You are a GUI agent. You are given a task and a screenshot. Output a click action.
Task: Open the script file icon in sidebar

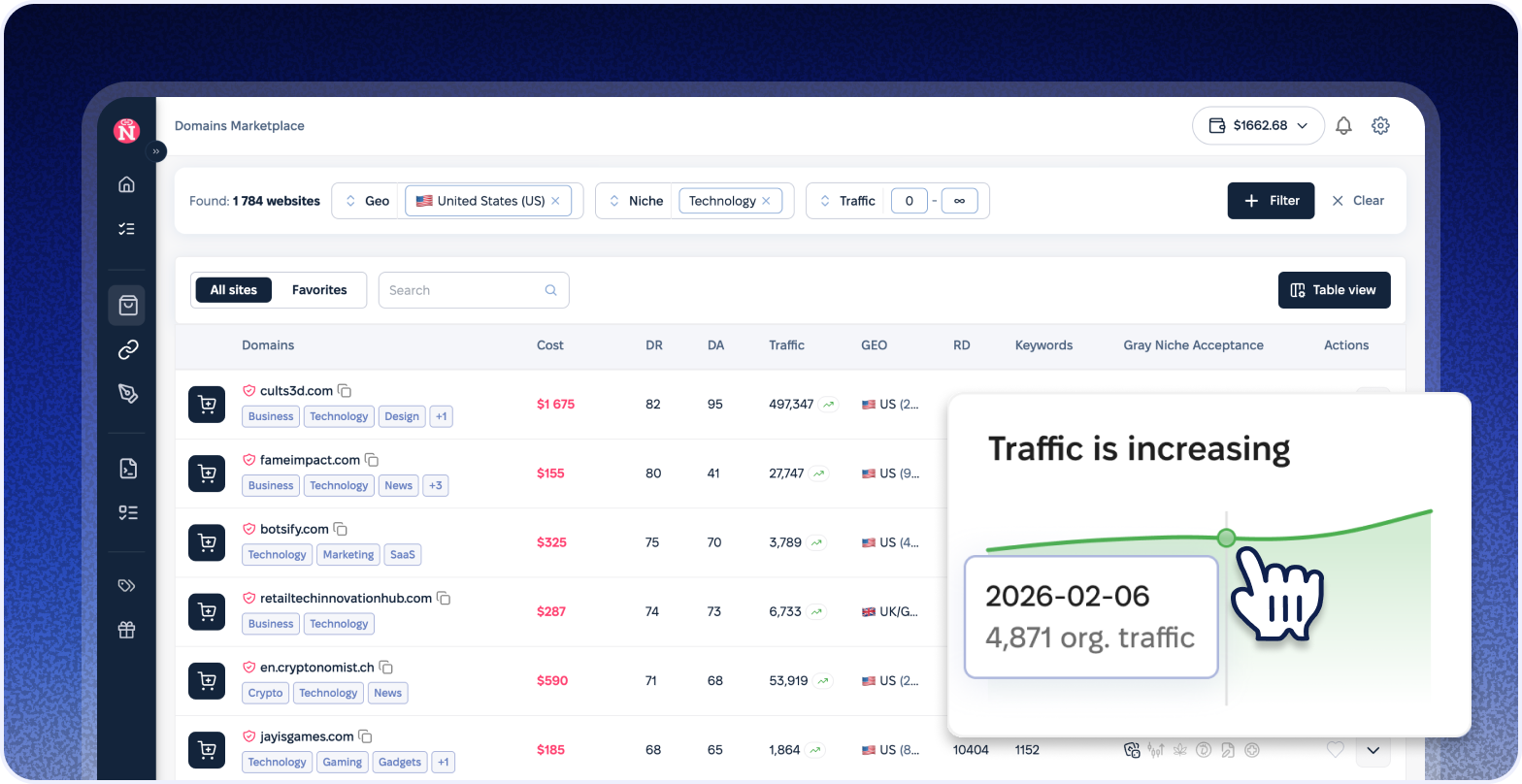(x=127, y=469)
